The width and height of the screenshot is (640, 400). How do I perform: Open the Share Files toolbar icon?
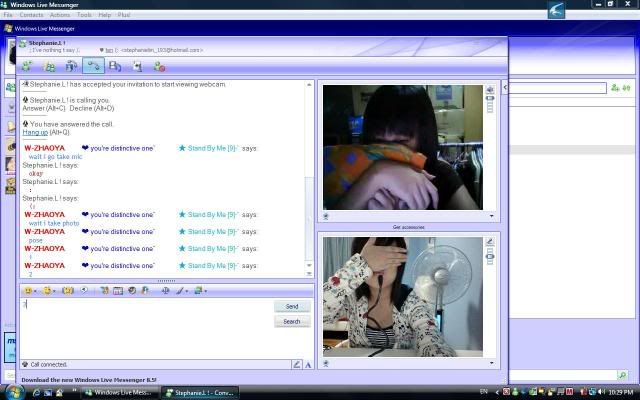49,66
